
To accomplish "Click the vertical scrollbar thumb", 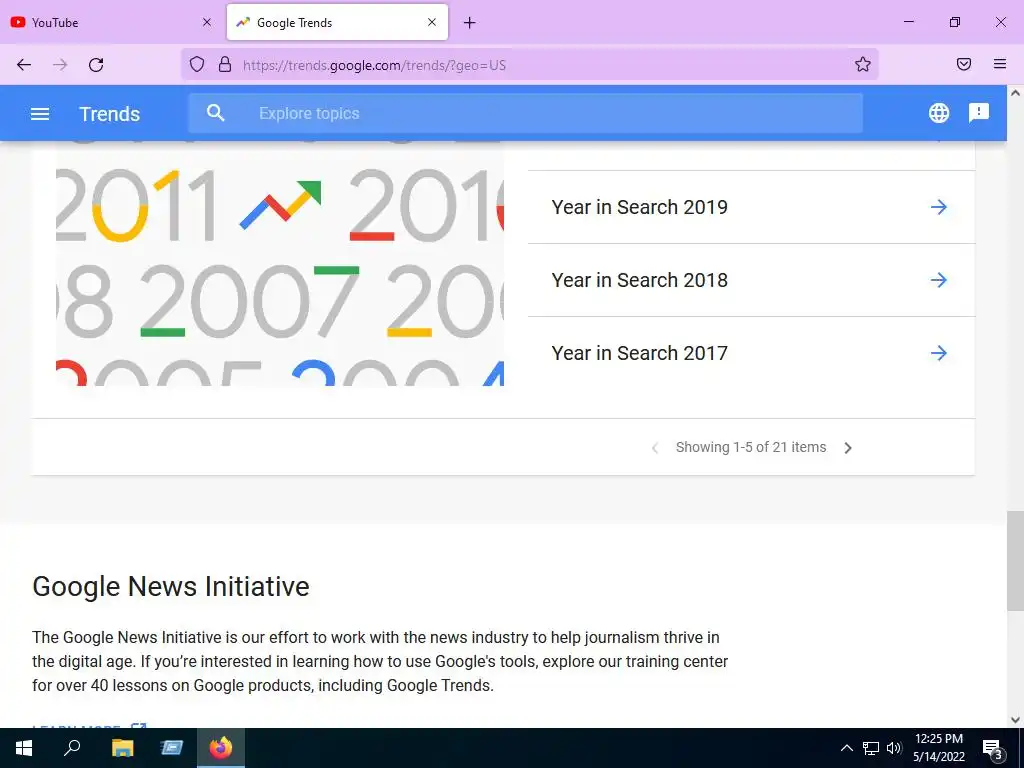I will pos(1015,561).
